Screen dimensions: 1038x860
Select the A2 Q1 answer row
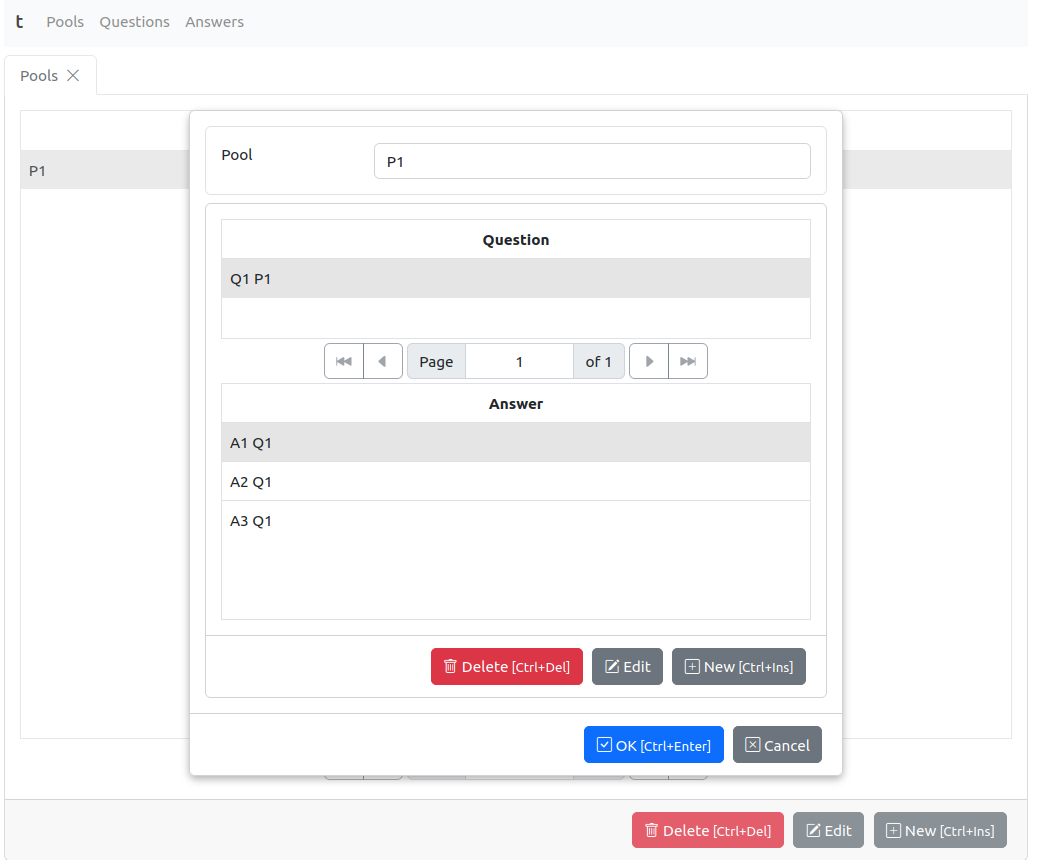click(515, 482)
